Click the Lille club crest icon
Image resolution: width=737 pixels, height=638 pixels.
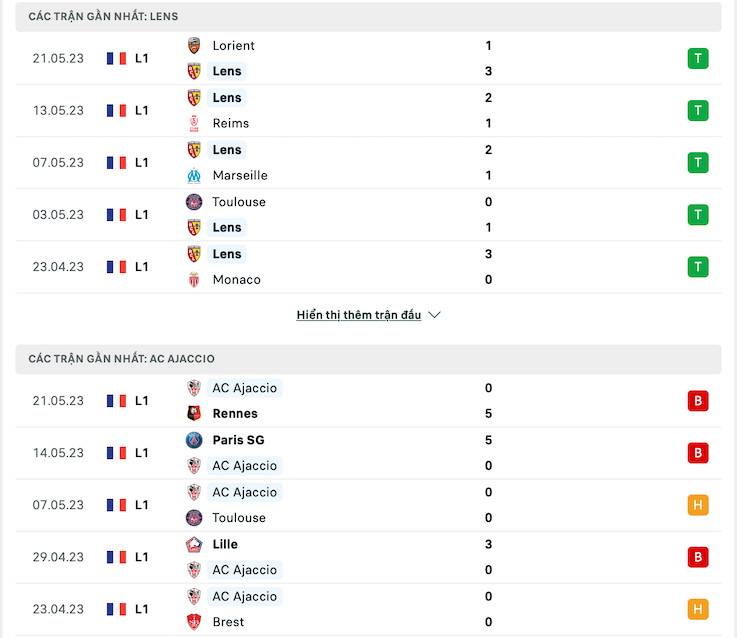pyautogui.click(x=194, y=544)
